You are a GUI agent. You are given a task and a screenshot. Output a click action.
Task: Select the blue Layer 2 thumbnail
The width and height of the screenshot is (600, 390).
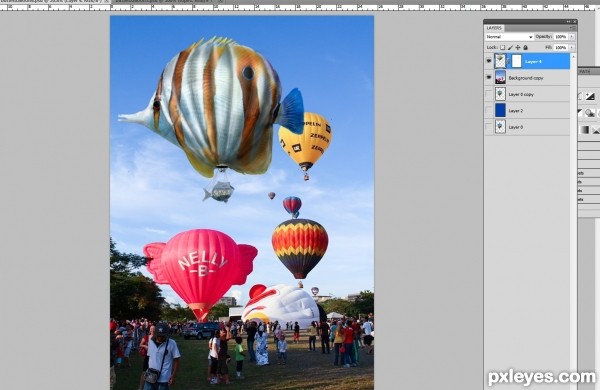click(x=500, y=111)
